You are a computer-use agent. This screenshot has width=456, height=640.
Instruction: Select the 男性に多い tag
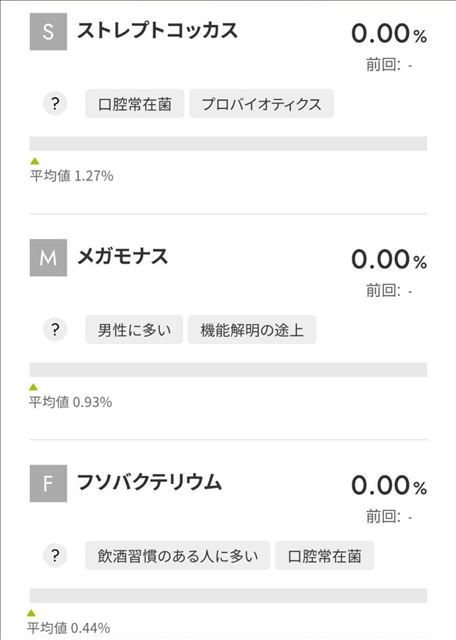[x=134, y=329]
